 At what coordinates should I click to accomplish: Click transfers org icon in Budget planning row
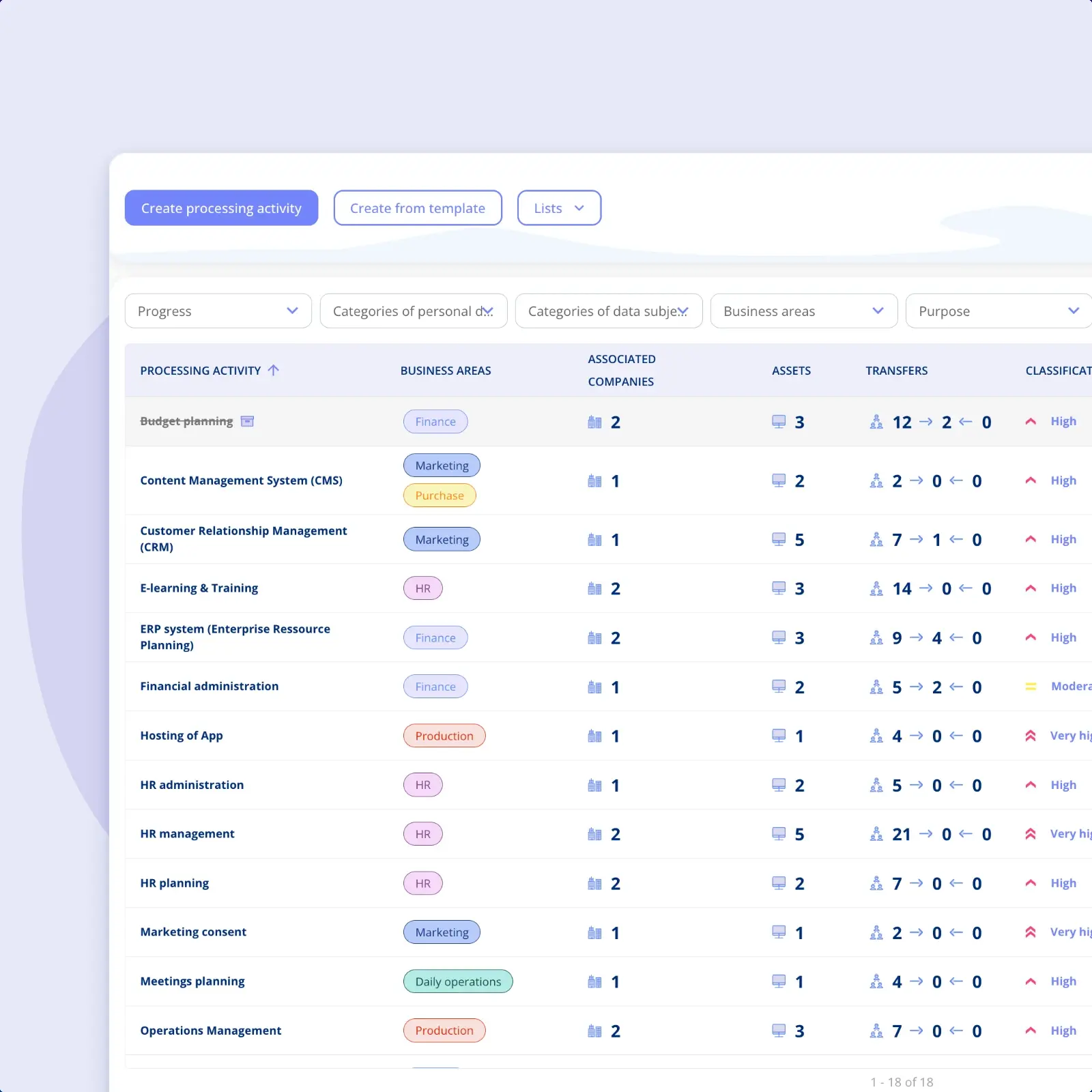876,422
